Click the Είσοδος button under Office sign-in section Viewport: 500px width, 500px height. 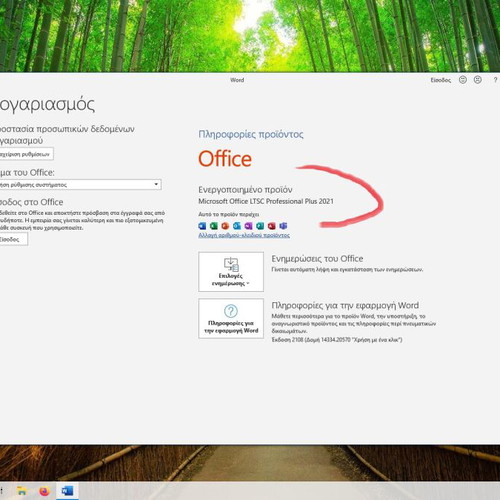(13, 239)
